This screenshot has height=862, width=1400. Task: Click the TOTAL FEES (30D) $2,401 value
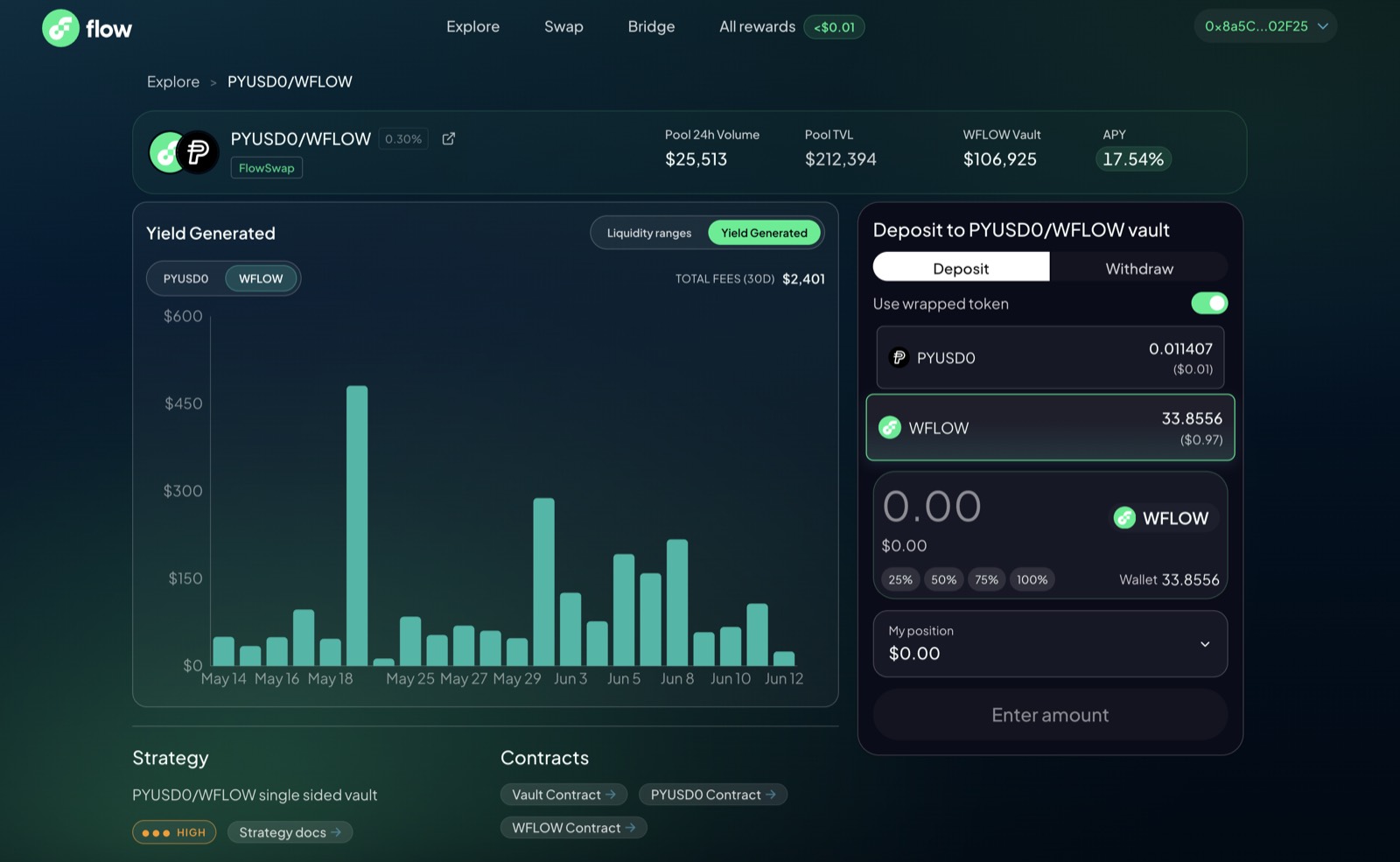[x=803, y=278]
